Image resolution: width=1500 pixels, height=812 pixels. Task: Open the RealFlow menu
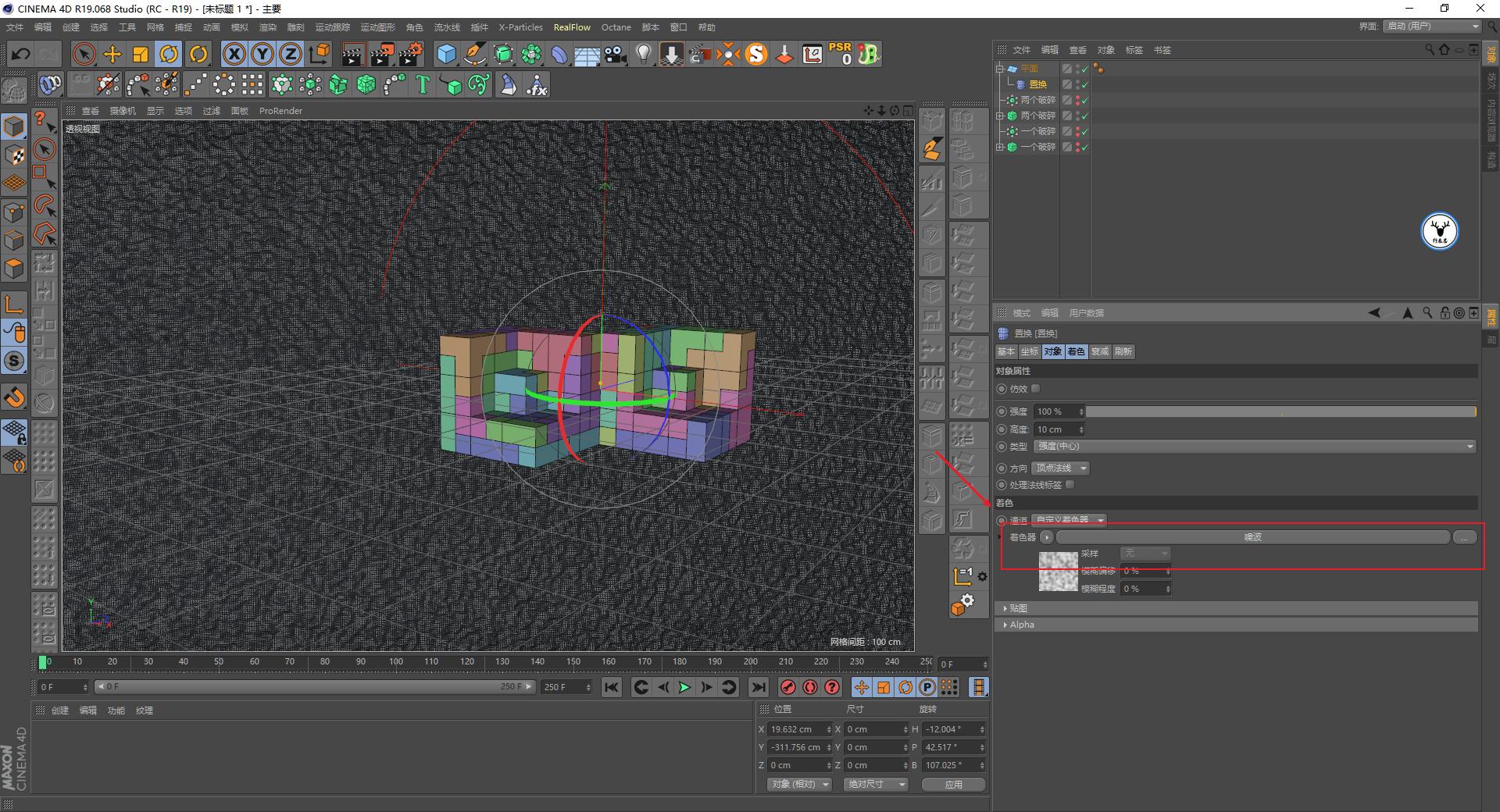tap(572, 27)
